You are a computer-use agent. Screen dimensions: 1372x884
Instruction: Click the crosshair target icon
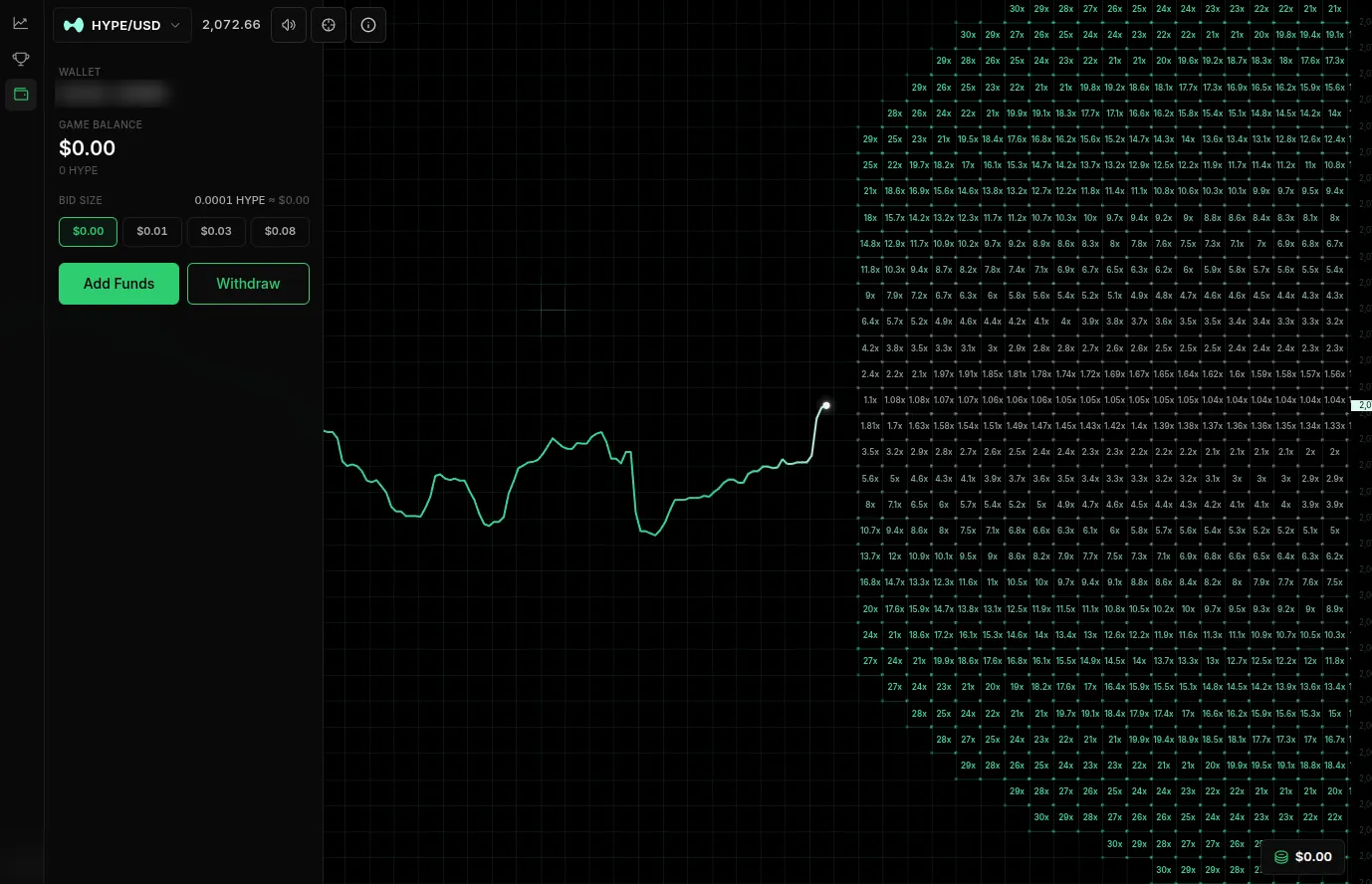click(x=329, y=25)
